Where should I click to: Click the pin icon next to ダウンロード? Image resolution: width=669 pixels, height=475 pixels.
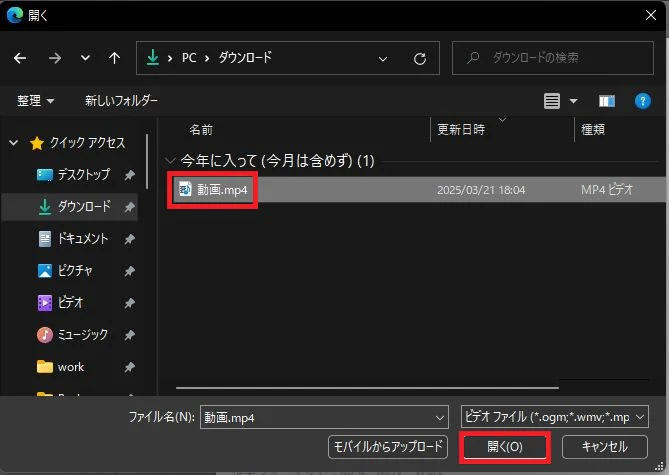click(129, 207)
